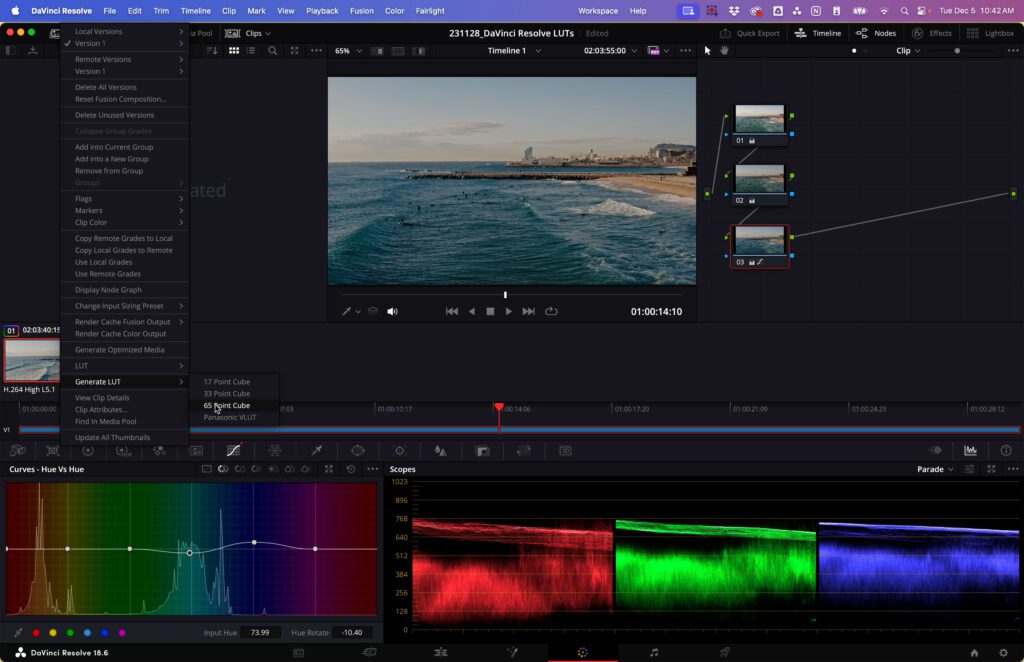Expand the LUT submenu
The height and width of the screenshot is (662, 1024).
coord(124,366)
